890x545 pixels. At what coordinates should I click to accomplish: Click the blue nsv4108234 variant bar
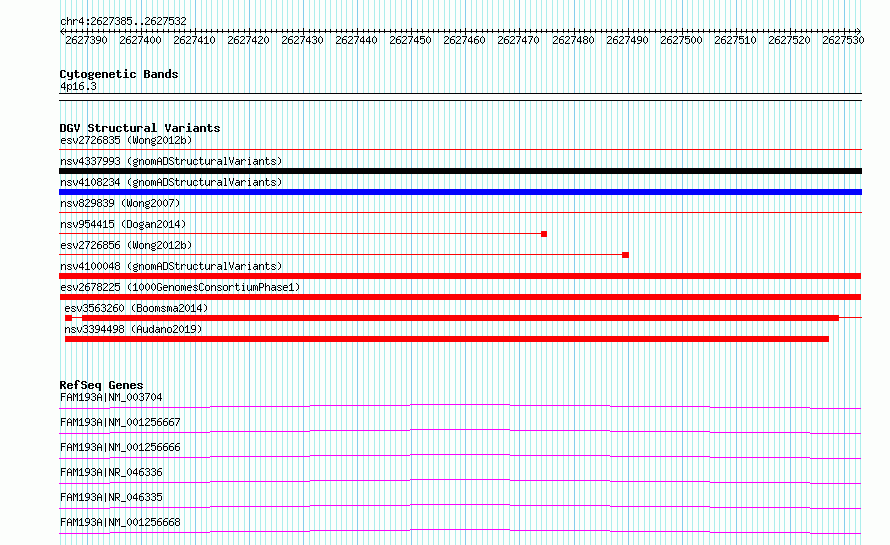coord(460,192)
